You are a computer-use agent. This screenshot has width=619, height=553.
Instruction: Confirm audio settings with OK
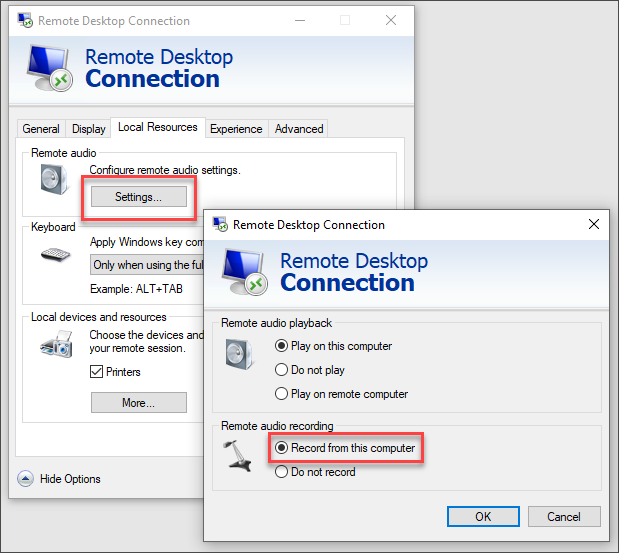tap(483, 517)
